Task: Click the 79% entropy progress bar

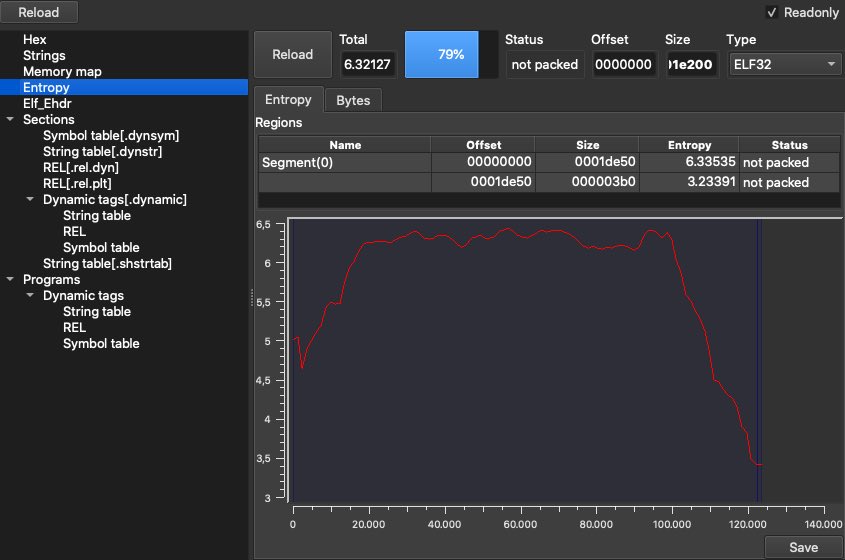Action: [451, 54]
